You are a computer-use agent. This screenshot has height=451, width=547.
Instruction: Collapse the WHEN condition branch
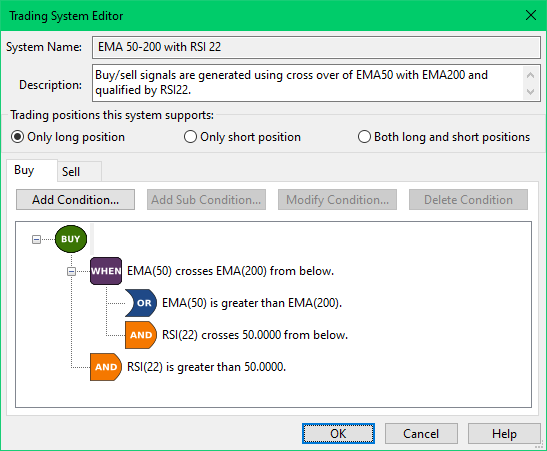(71, 271)
